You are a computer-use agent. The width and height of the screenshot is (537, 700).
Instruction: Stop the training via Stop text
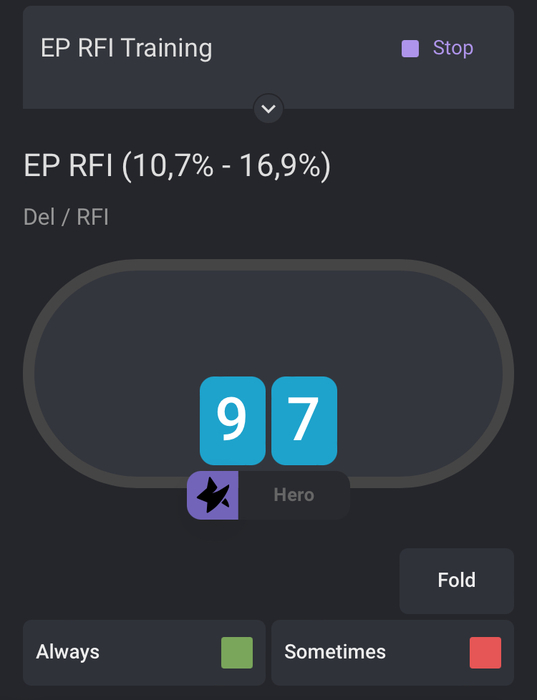pyautogui.click(x=453, y=48)
